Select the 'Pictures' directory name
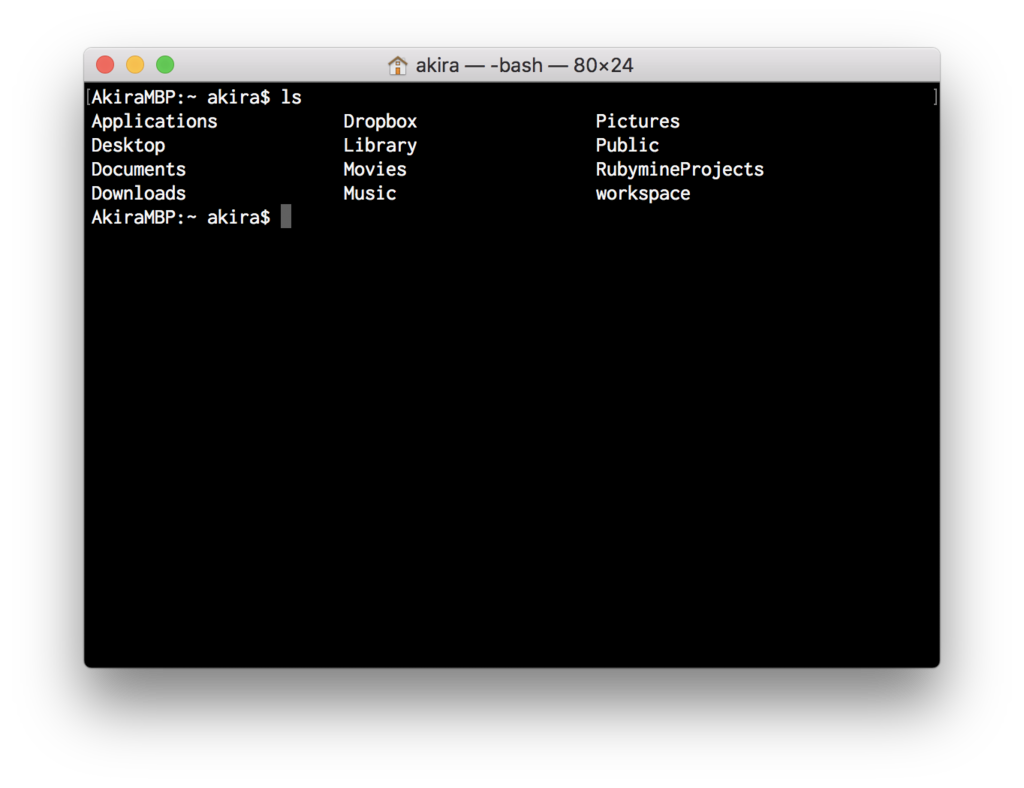Screen dimensions: 1024x788 [637, 121]
